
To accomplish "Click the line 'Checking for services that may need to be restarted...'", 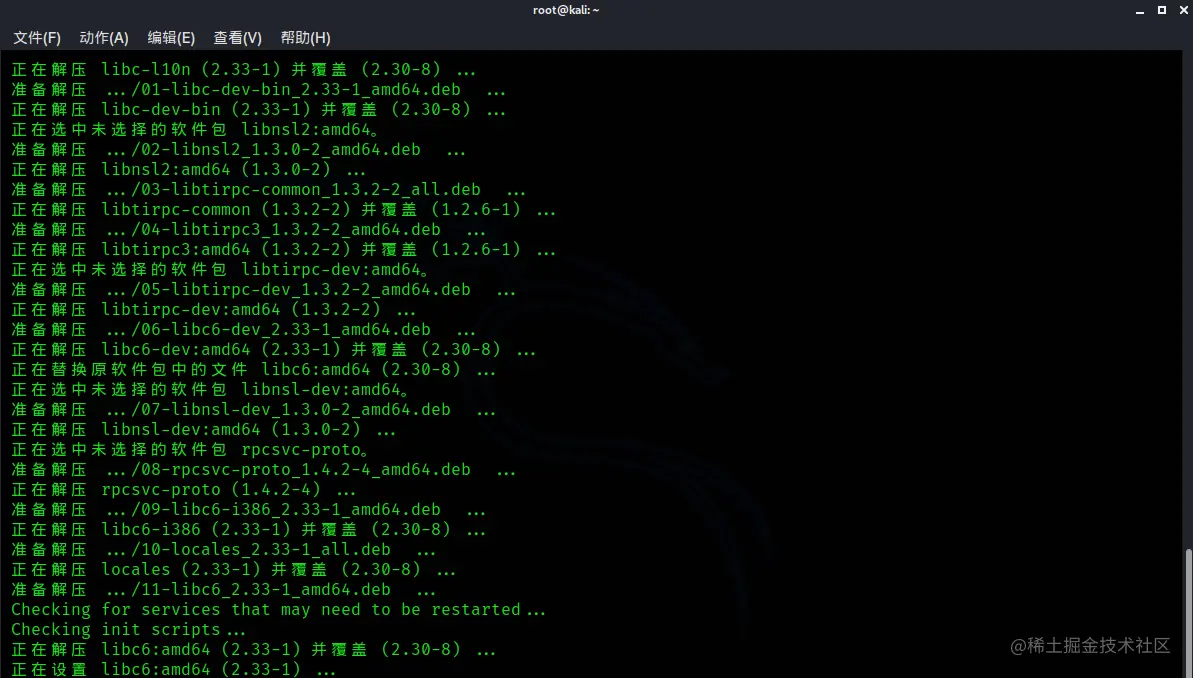I will [x=278, y=610].
